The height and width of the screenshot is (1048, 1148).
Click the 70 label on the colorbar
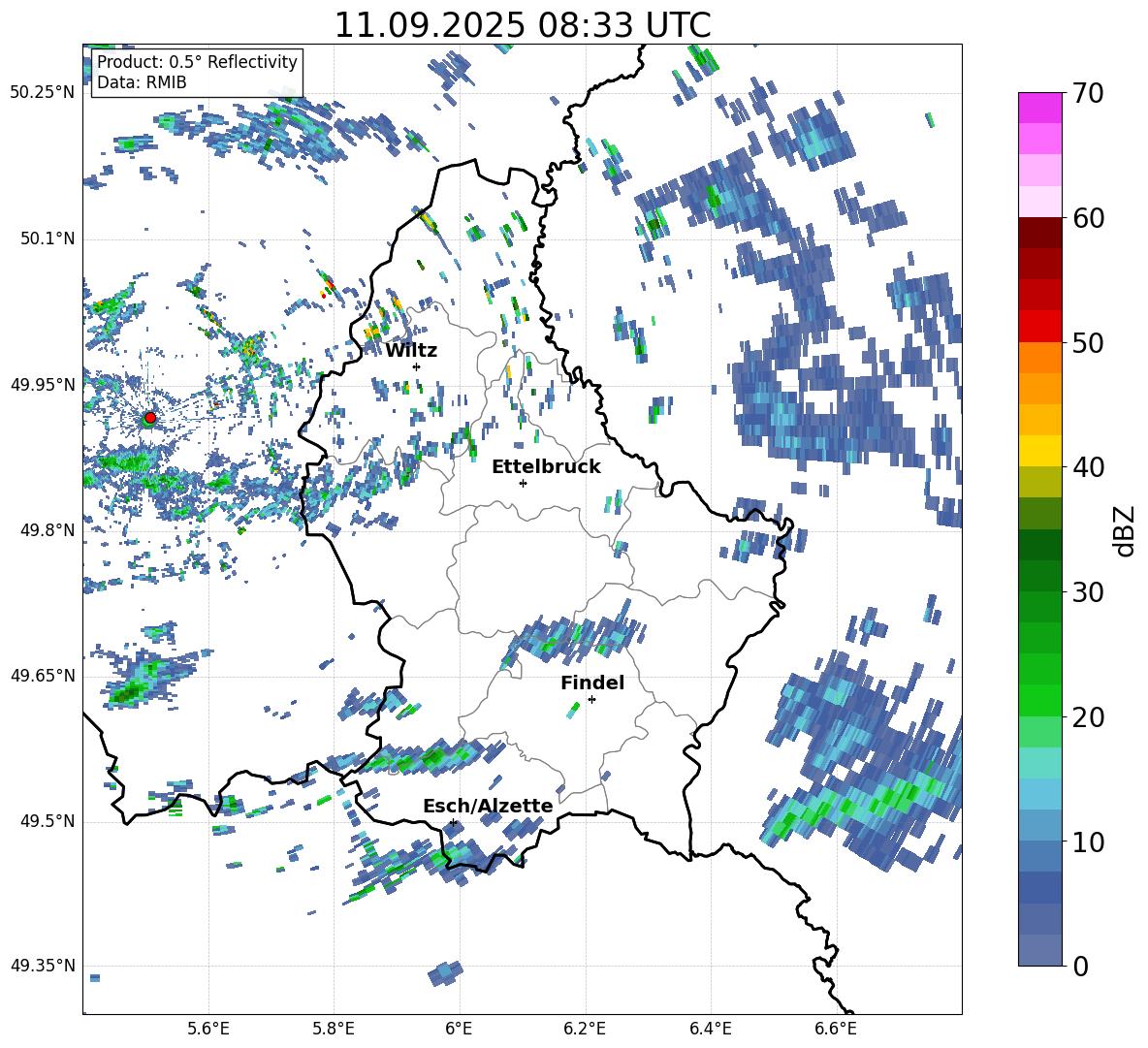pyautogui.click(x=1087, y=93)
